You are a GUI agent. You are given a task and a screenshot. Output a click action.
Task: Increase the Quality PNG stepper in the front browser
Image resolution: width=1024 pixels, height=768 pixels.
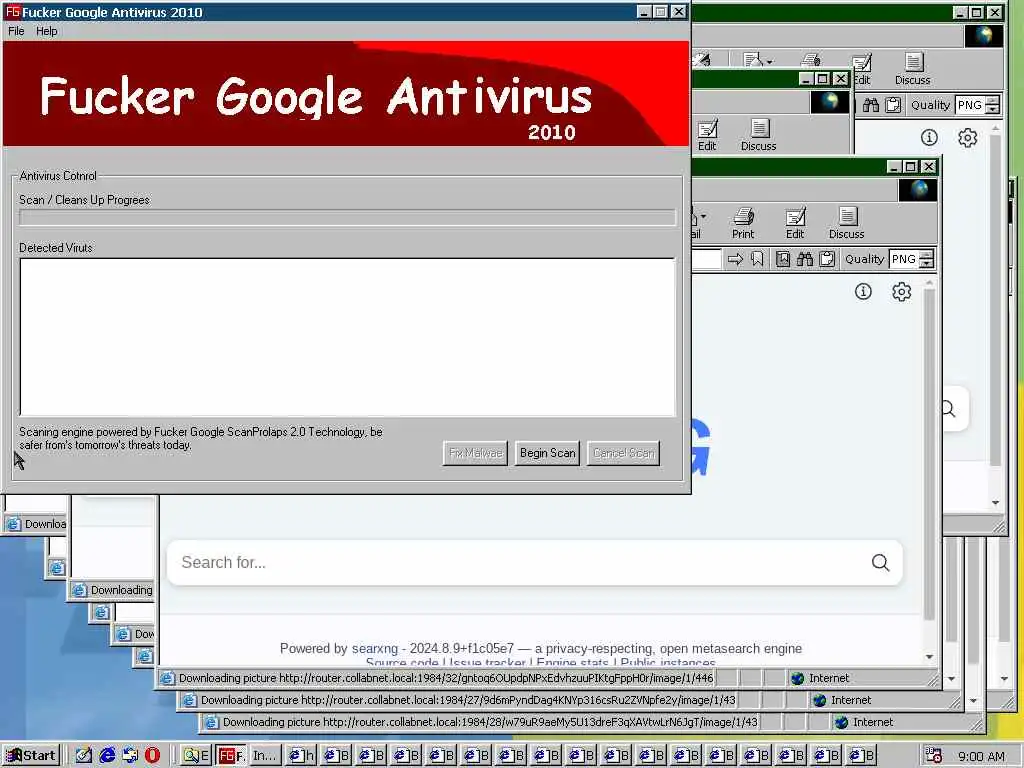[x=927, y=255]
